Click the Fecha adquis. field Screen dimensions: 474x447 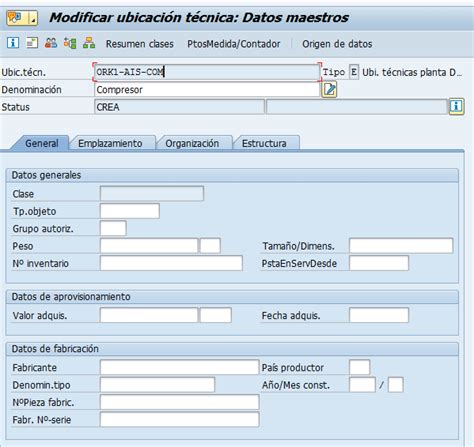[379, 315]
